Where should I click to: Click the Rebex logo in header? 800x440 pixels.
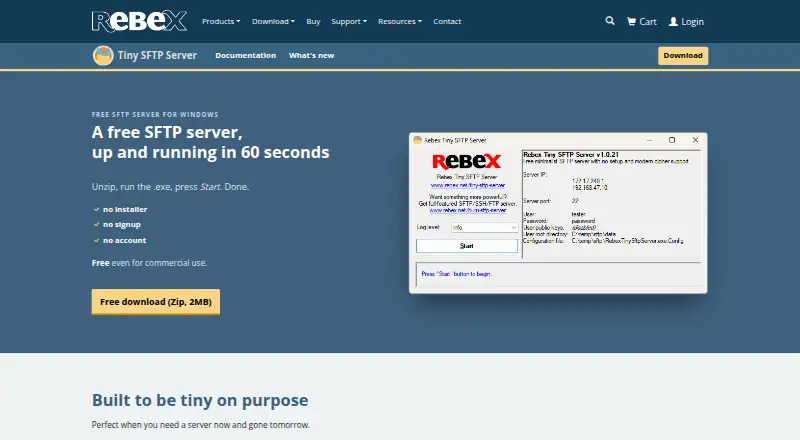(139, 21)
